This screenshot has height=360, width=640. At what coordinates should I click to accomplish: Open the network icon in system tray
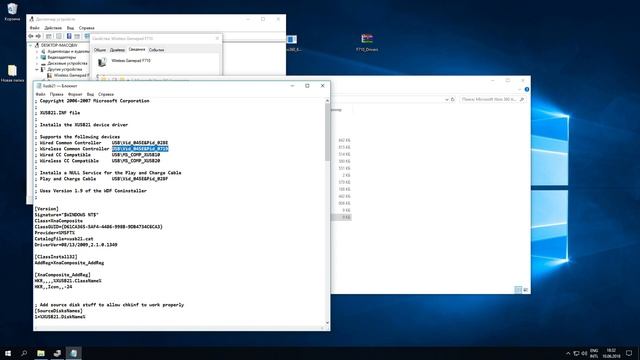(x=576, y=353)
